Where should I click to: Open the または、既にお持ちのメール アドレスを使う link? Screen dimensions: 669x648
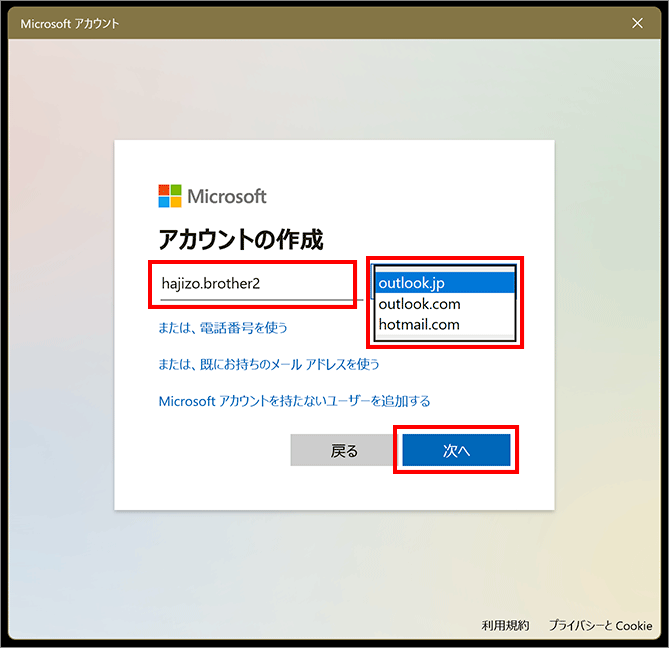coord(269,364)
